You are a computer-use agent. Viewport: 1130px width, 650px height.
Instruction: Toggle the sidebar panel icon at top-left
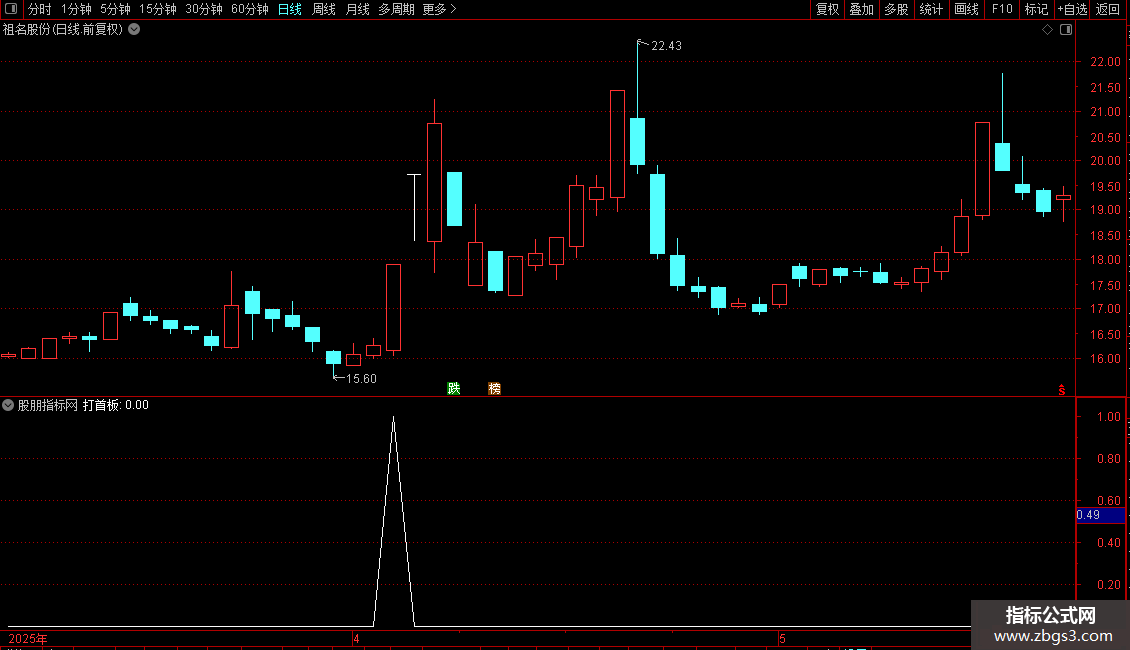[11, 9]
